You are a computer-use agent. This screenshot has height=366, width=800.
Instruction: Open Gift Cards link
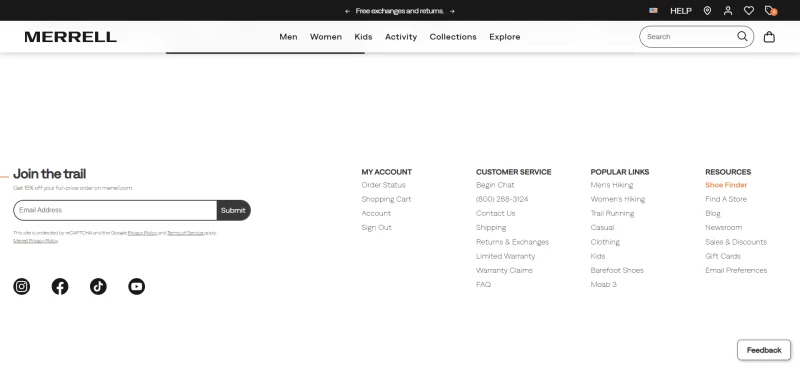722,256
